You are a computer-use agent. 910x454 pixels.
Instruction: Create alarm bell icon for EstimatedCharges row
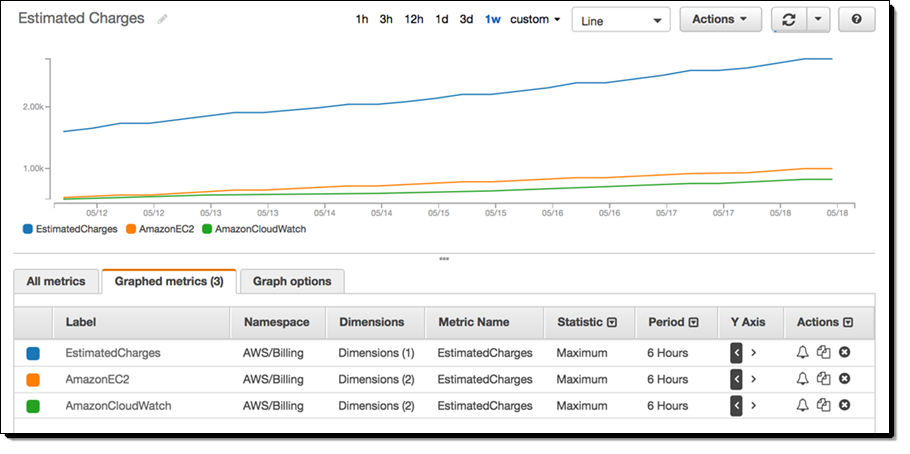(802, 352)
